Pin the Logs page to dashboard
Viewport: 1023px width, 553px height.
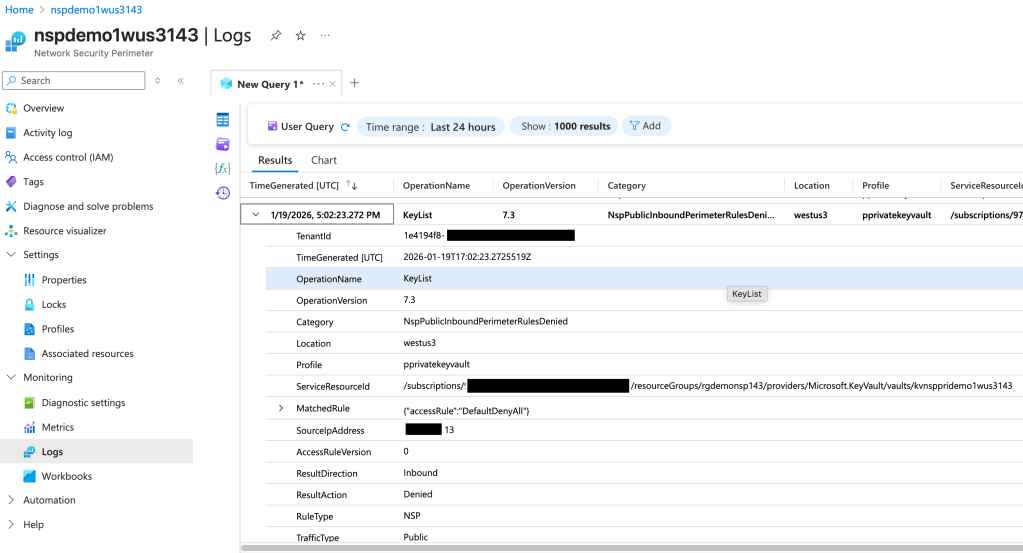[x=276, y=36]
